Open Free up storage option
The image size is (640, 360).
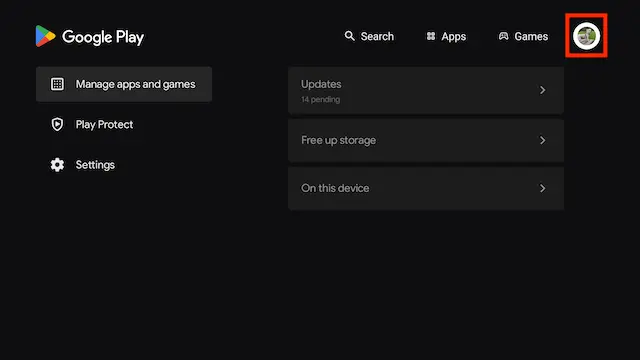point(426,140)
